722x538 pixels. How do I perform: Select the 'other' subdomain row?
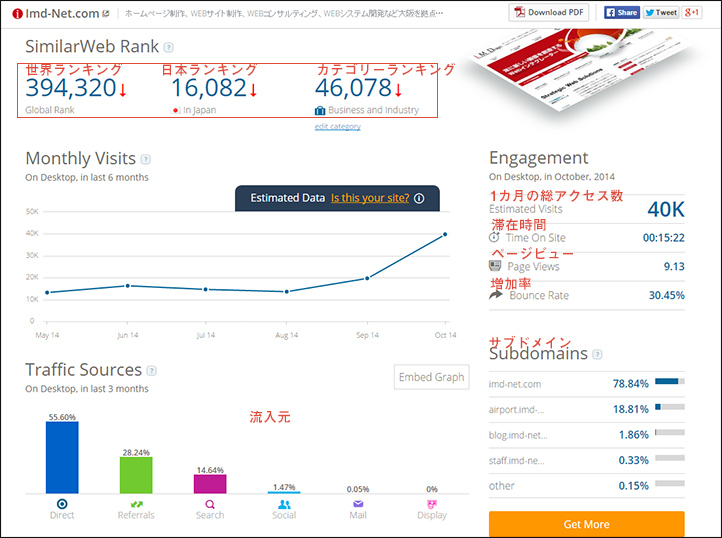pyautogui.click(x=587, y=485)
